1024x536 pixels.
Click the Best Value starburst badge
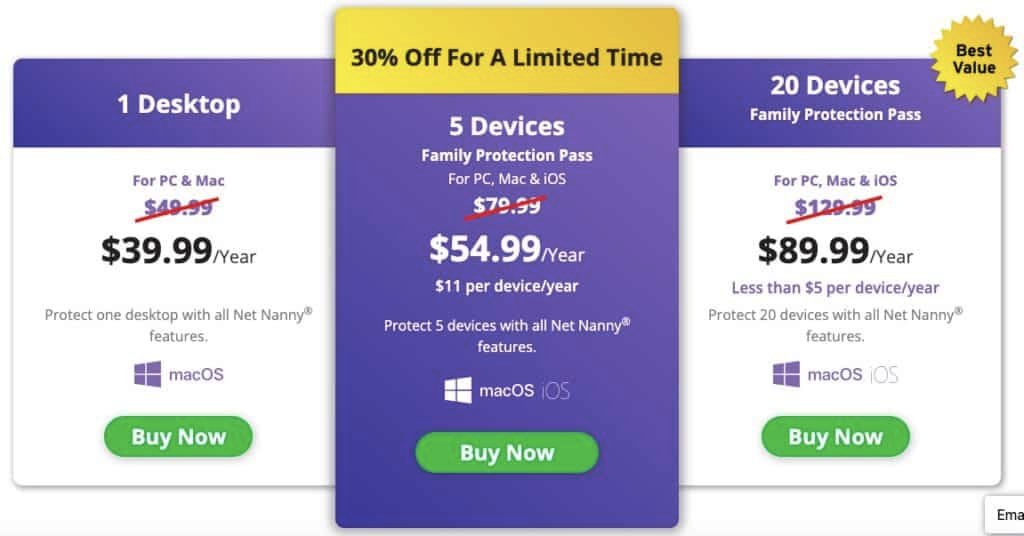[974, 59]
